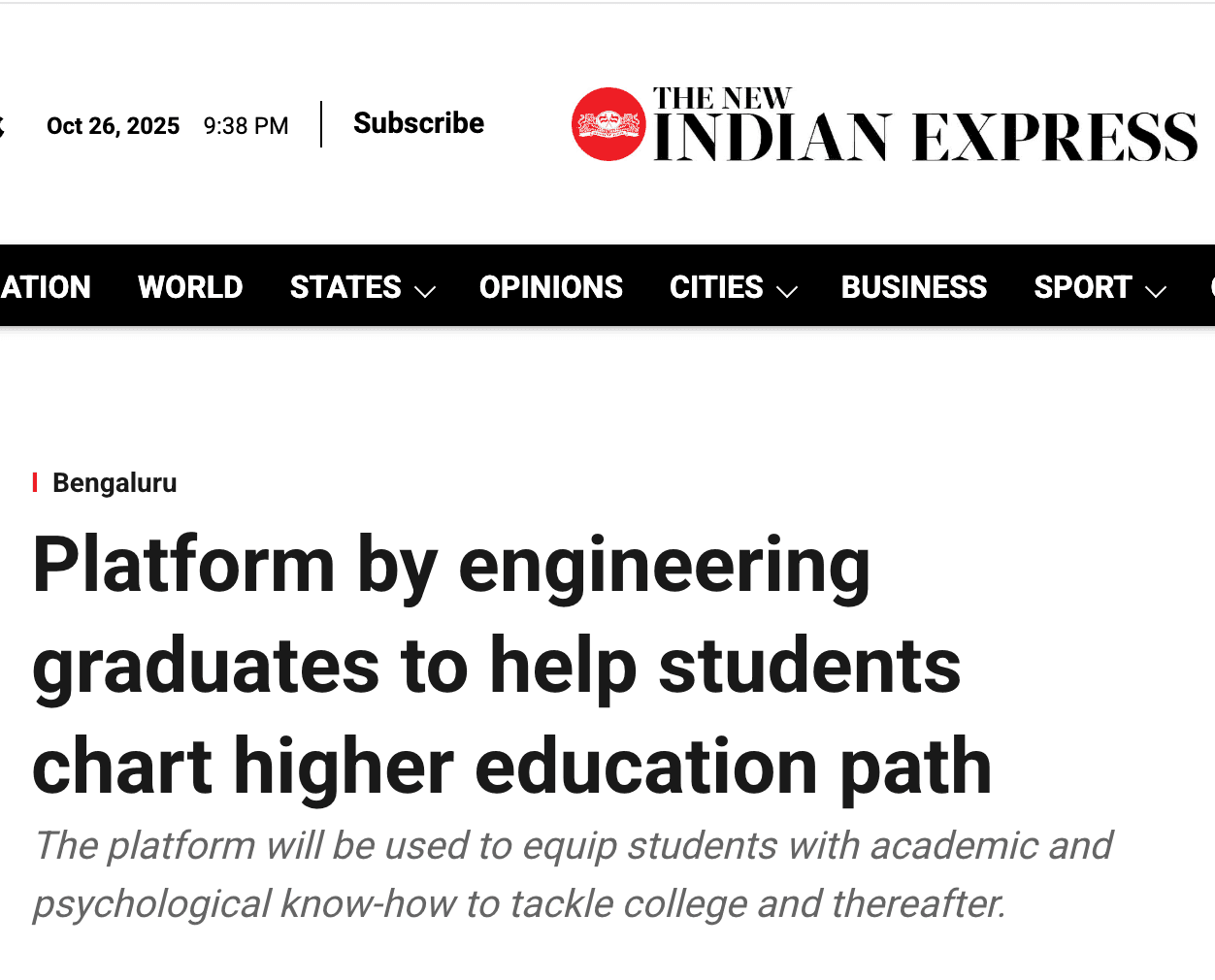The image size is (1215, 980).
Task: Open the Bengaluru section link
Action: coord(114,482)
